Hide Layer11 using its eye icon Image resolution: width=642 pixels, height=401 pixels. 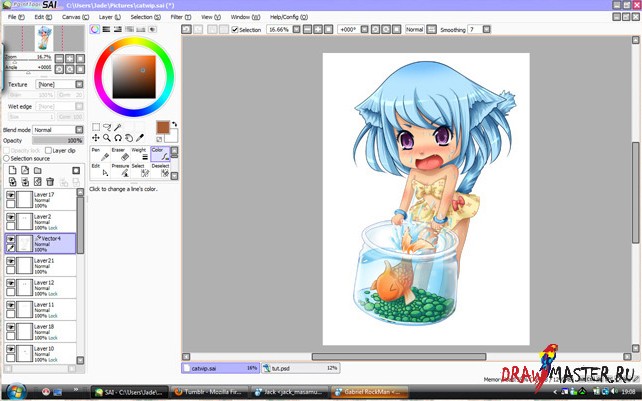pos(11,305)
